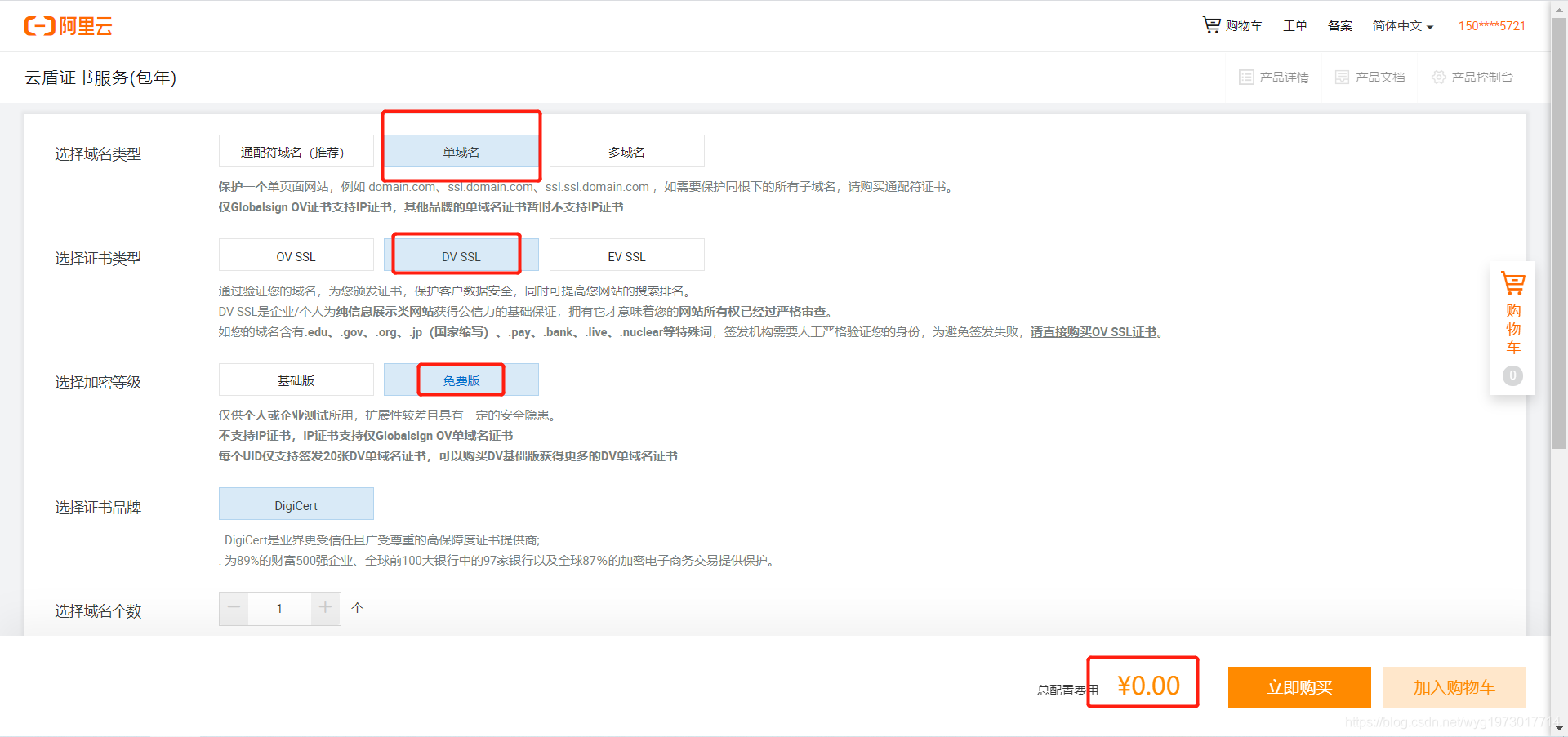Open the floating orange cart icon on the right
This screenshot has height=737, width=1568.
[1513, 284]
